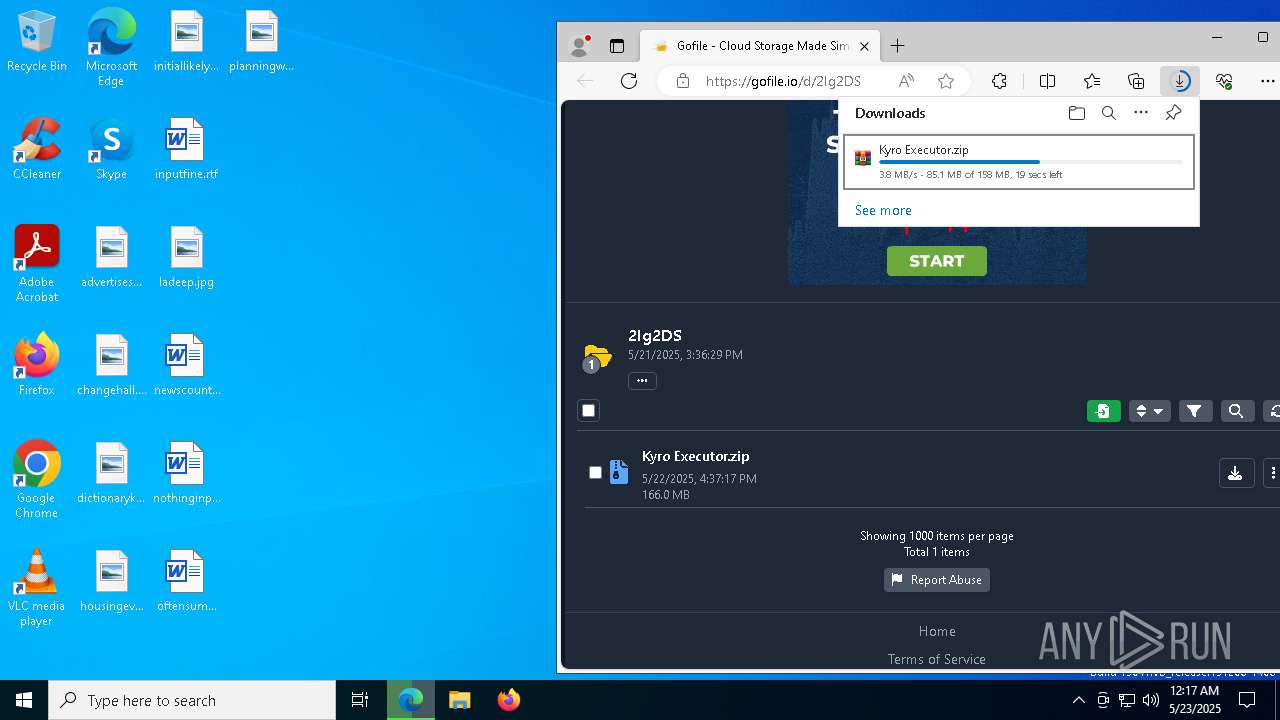
Task: Click the volume icon in system tray
Action: (1151, 700)
